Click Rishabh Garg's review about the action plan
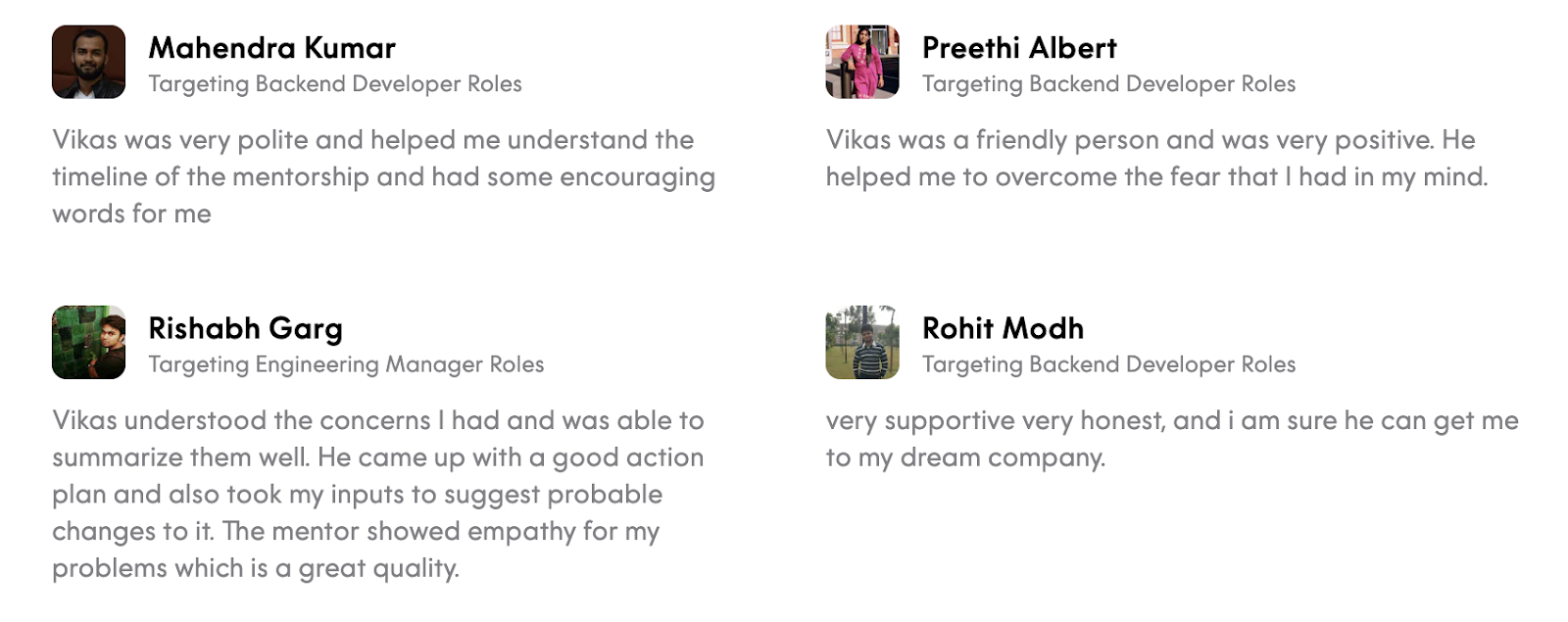1568x622 pixels. click(377, 494)
